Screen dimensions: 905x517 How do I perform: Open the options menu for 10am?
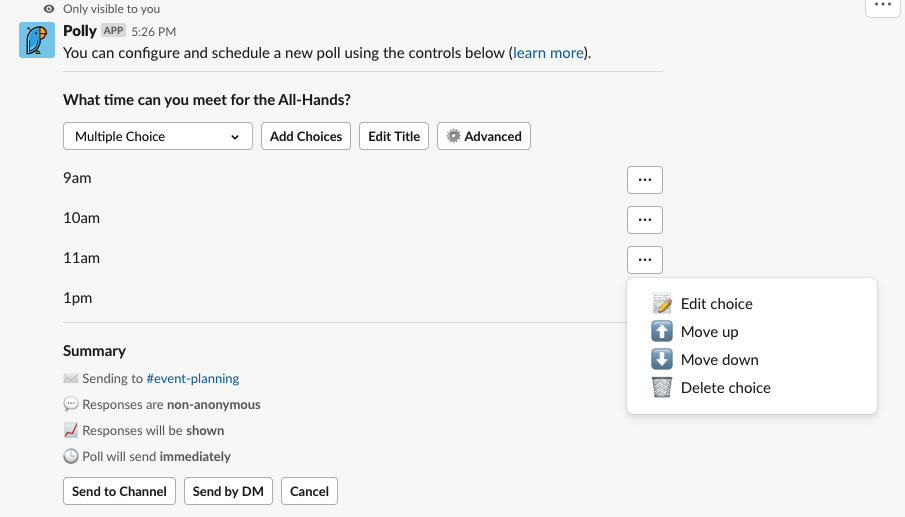point(644,220)
